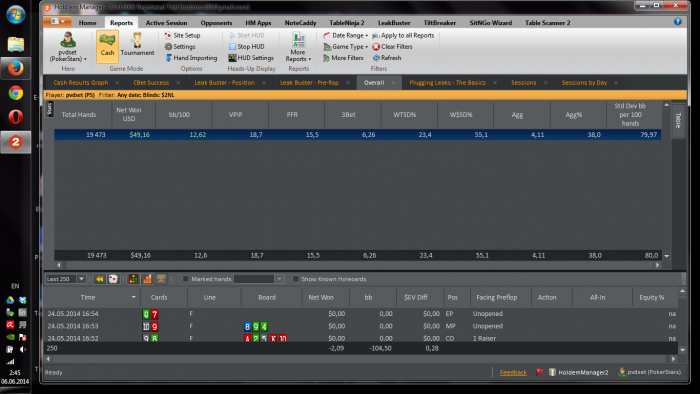
Task: Open the TableNinja 2 ribbon tab
Action: coord(347,23)
